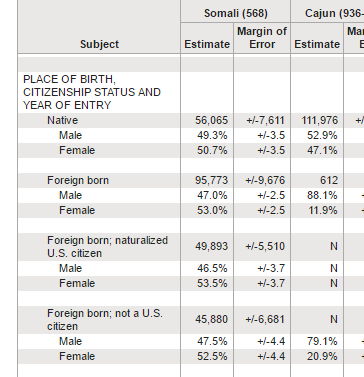Click the +/-9,676 margin of error cell
The width and height of the screenshot is (364, 377).
(x=265, y=180)
